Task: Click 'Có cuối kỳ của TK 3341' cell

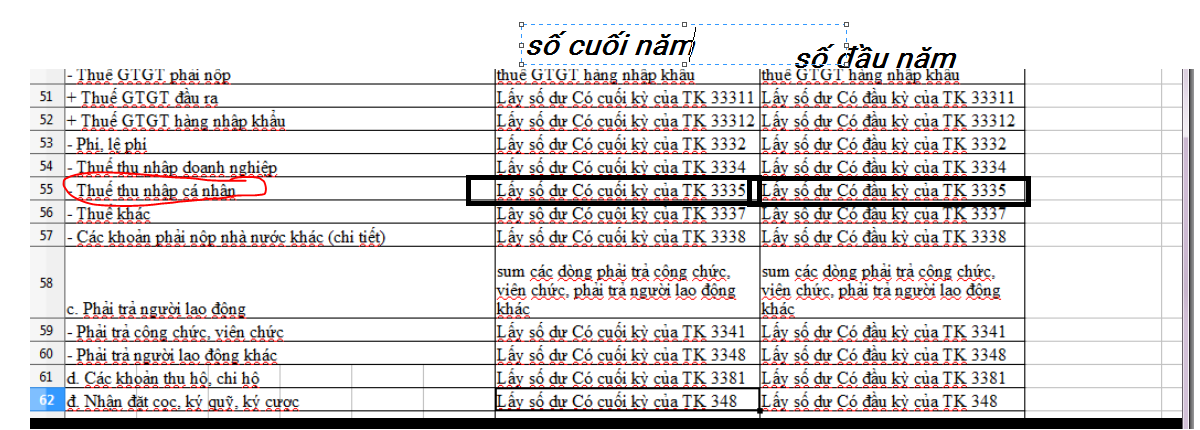Action: pos(627,331)
